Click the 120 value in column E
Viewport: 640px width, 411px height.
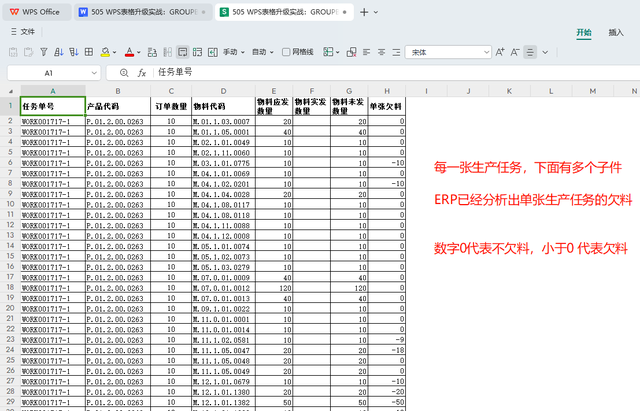tap(274, 288)
